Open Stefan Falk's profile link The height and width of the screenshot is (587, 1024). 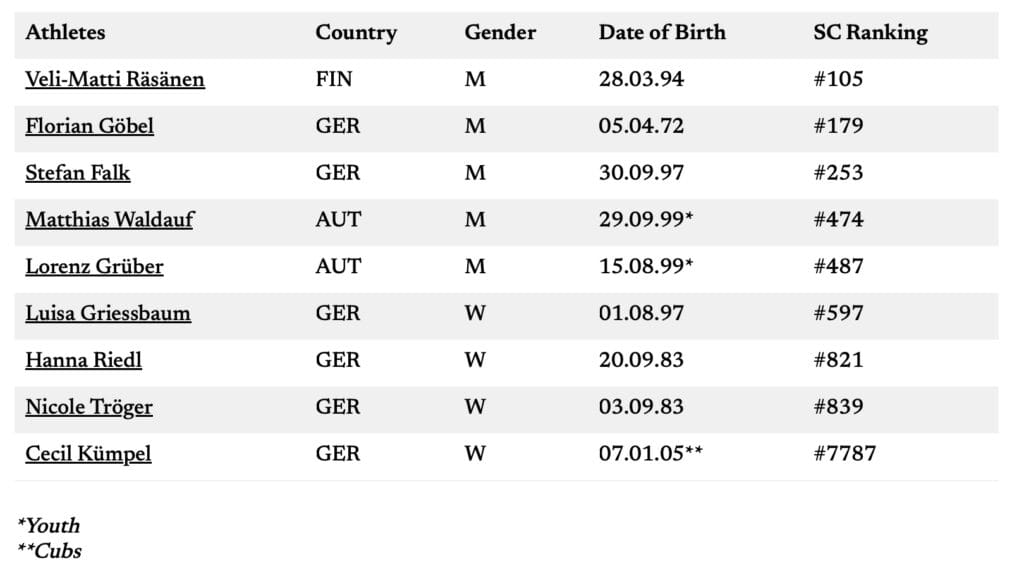(77, 173)
